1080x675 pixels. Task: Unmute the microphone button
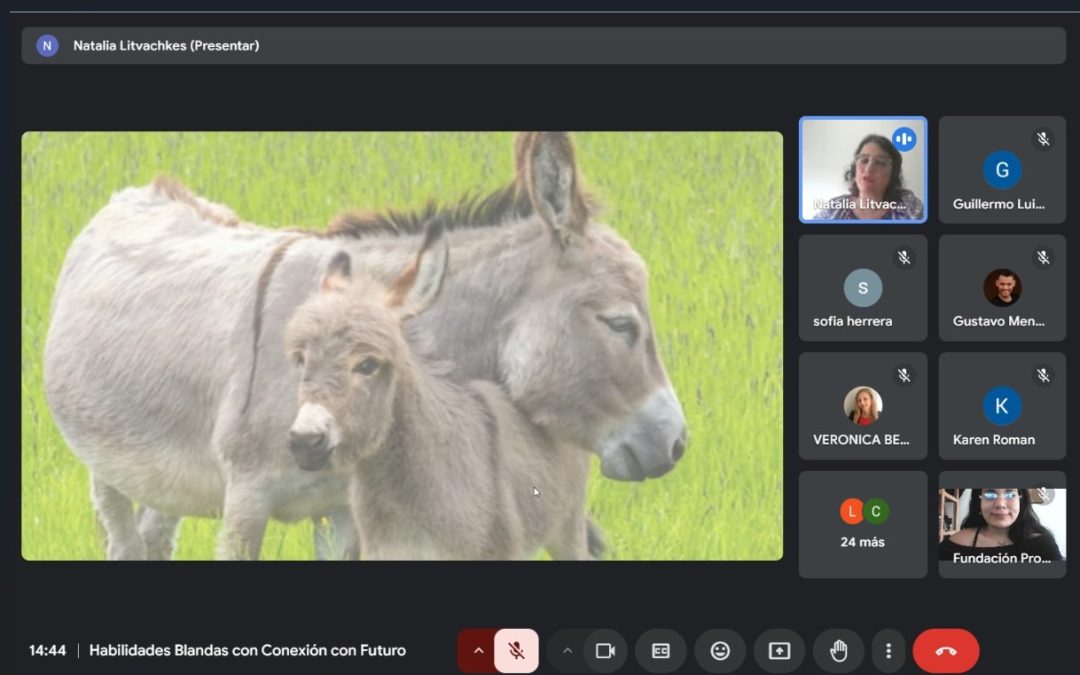coord(516,651)
